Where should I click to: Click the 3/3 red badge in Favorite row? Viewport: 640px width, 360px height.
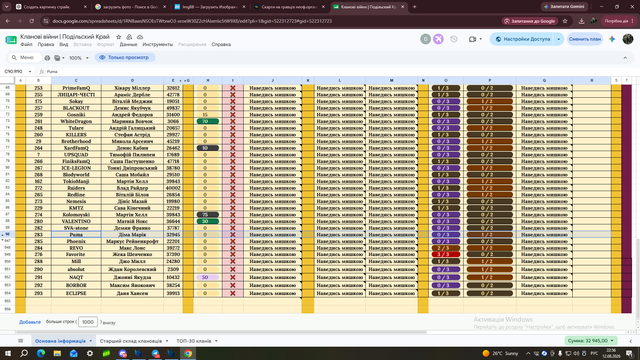click(x=446, y=254)
